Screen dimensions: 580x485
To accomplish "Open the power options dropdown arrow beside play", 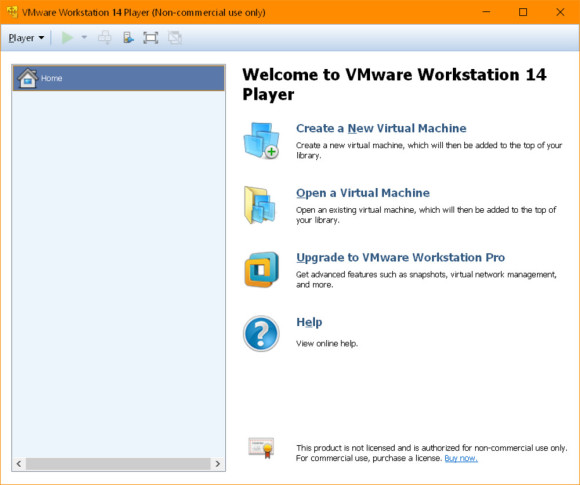I will (84, 37).
